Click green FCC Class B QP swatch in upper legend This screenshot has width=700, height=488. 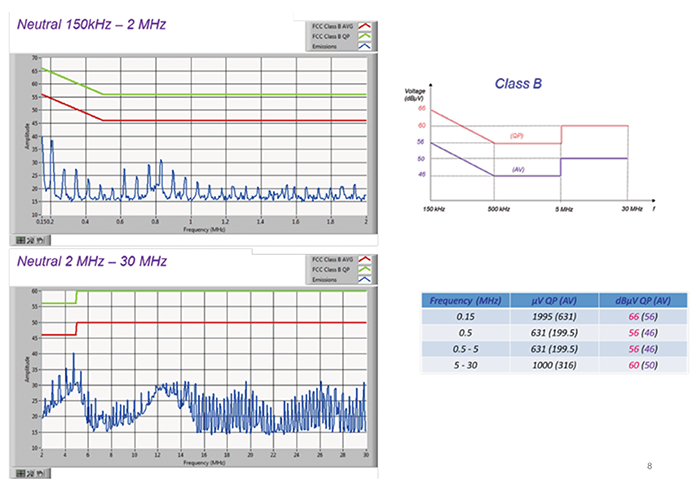(364, 36)
